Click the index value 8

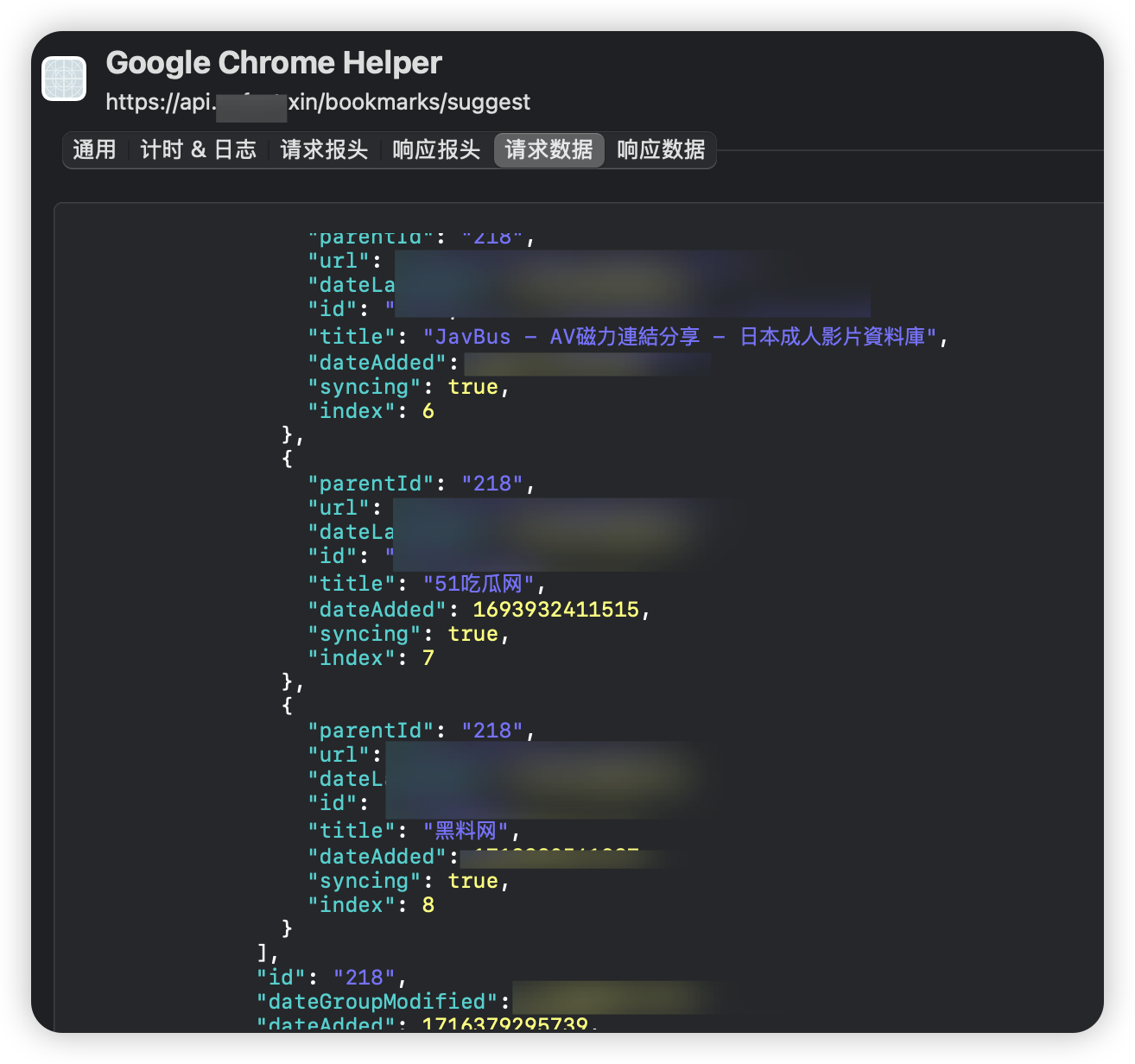pyautogui.click(x=428, y=905)
